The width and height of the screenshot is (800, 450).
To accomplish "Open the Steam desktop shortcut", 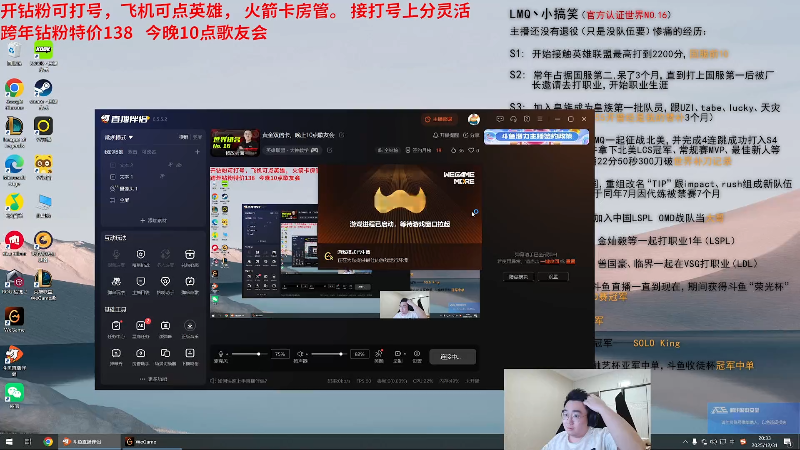I will [x=43, y=94].
